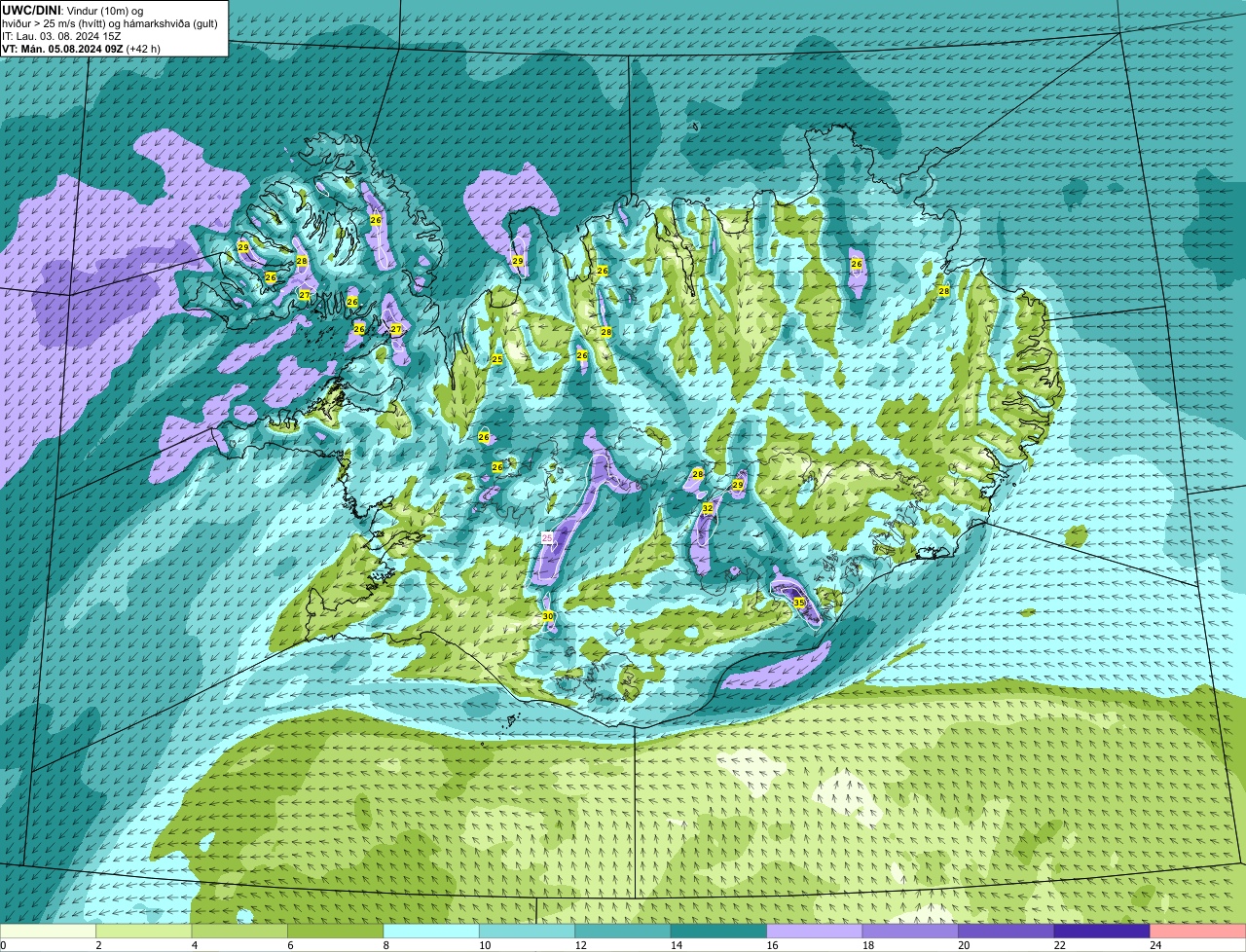The width and height of the screenshot is (1246, 952).
Task: Click the legend scale number 2
Action: [x=98, y=945]
